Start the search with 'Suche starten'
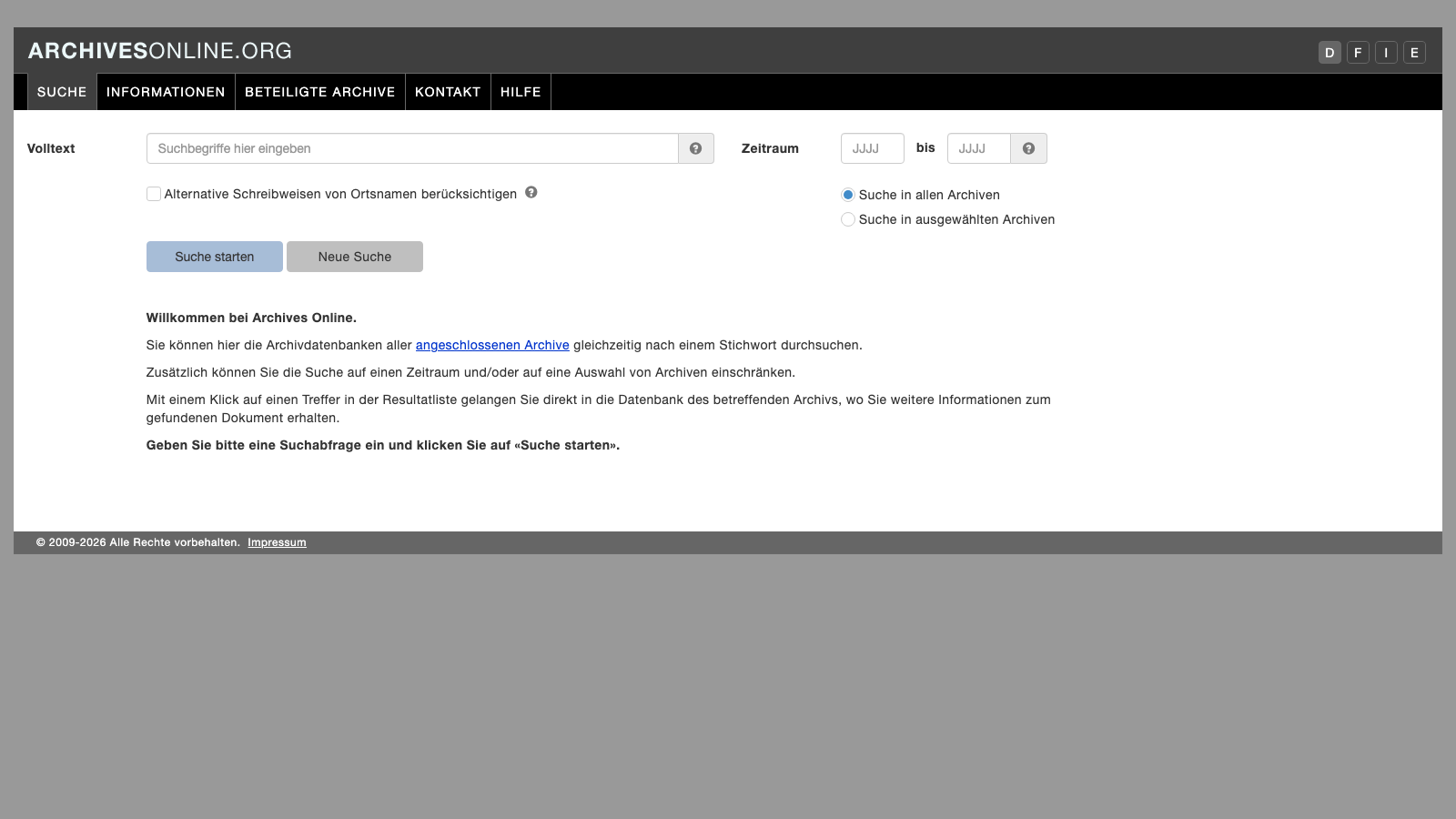This screenshot has width=1456, height=819. pos(214,257)
